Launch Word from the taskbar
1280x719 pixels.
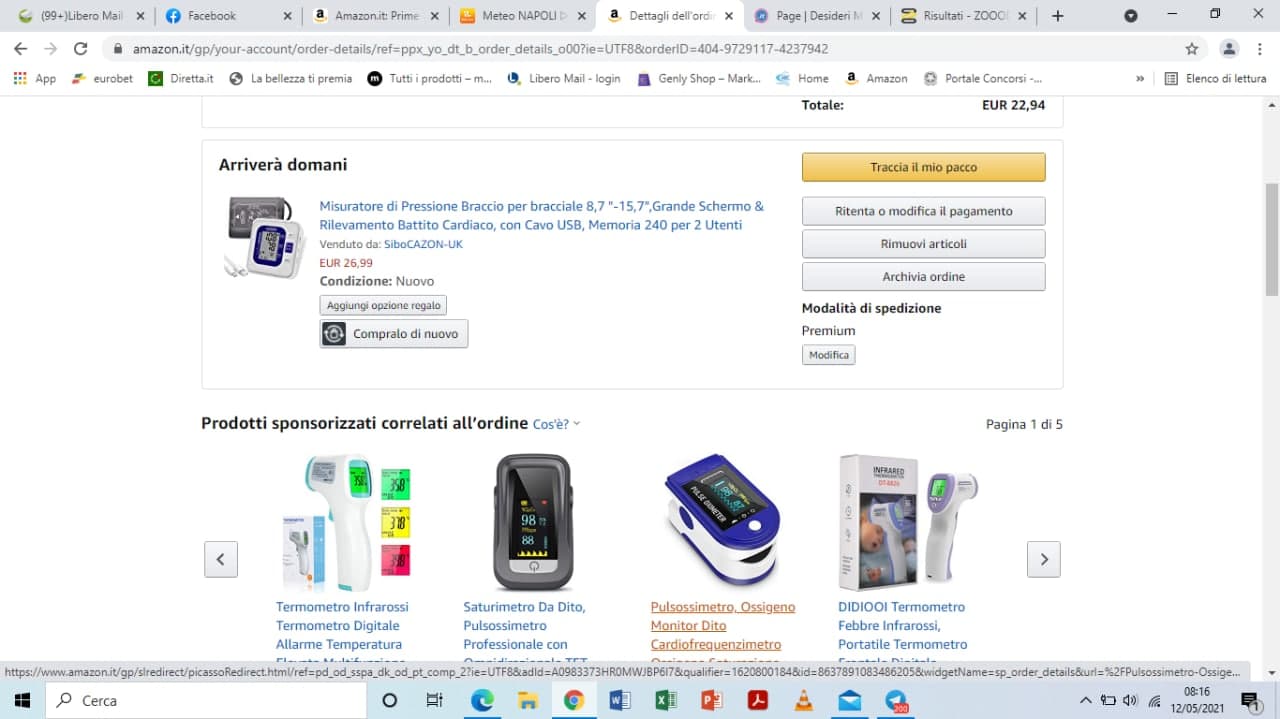620,700
